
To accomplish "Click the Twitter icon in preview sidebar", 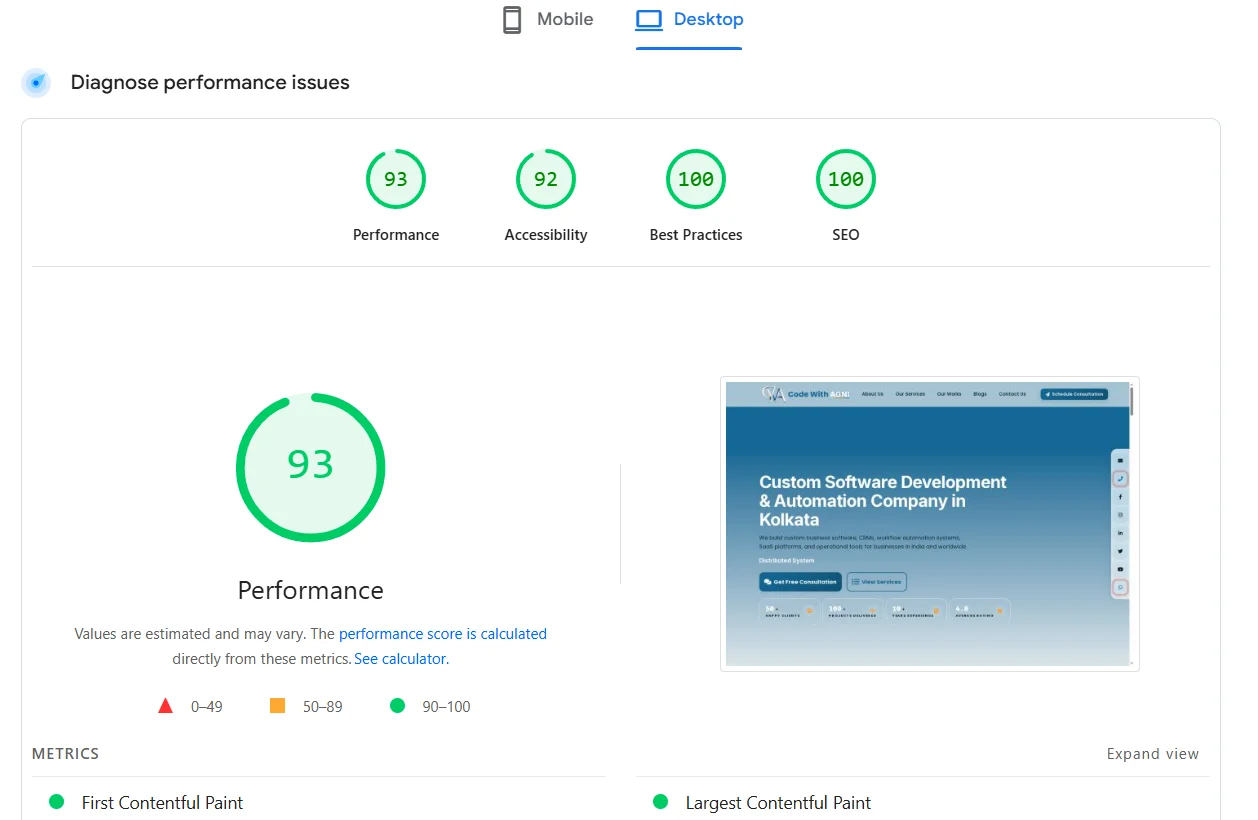I will pyautogui.click(x=1121, y=551).
